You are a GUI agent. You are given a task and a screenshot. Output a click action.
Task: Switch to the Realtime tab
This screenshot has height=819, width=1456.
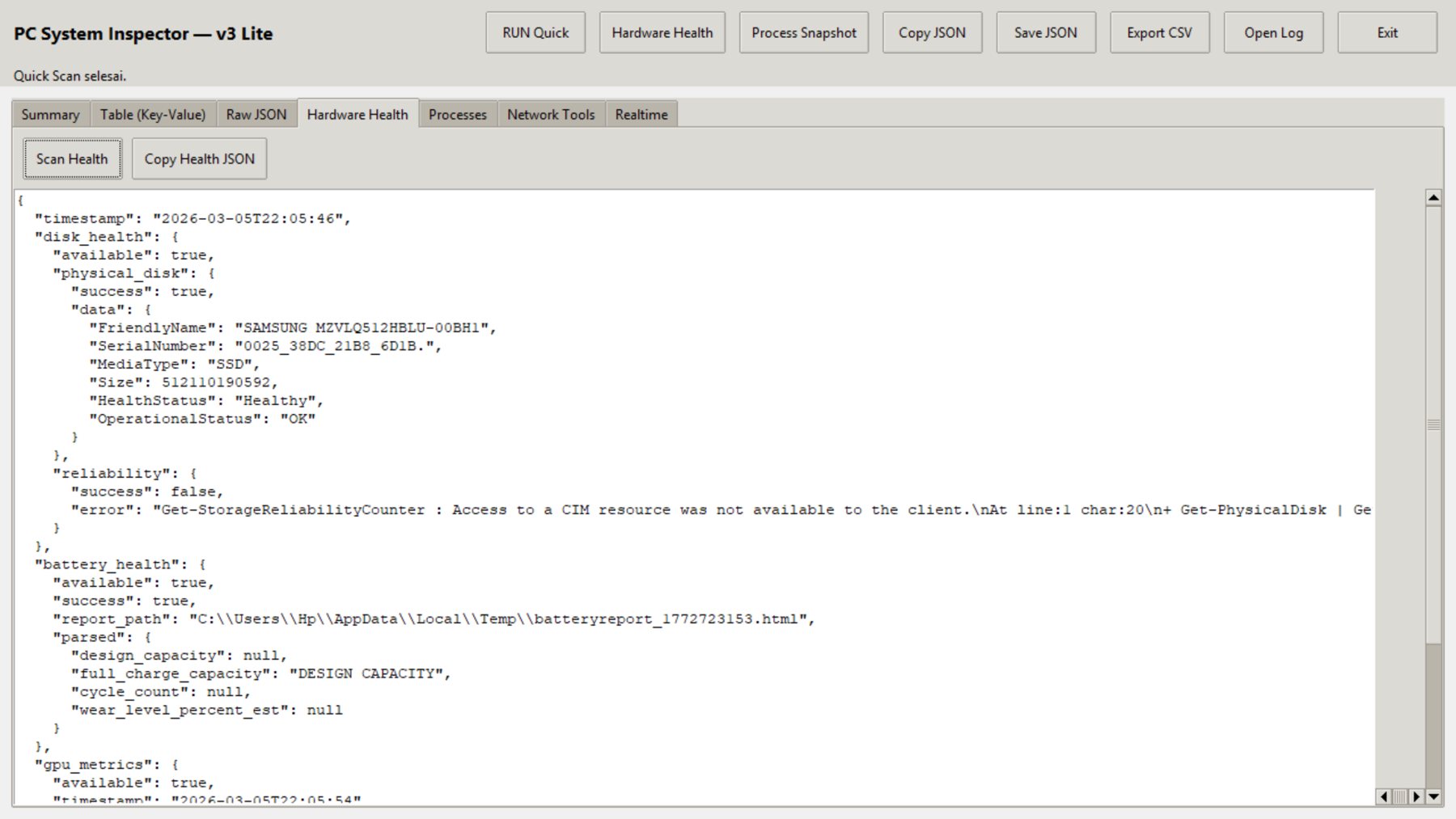click(x=641, y=115)
